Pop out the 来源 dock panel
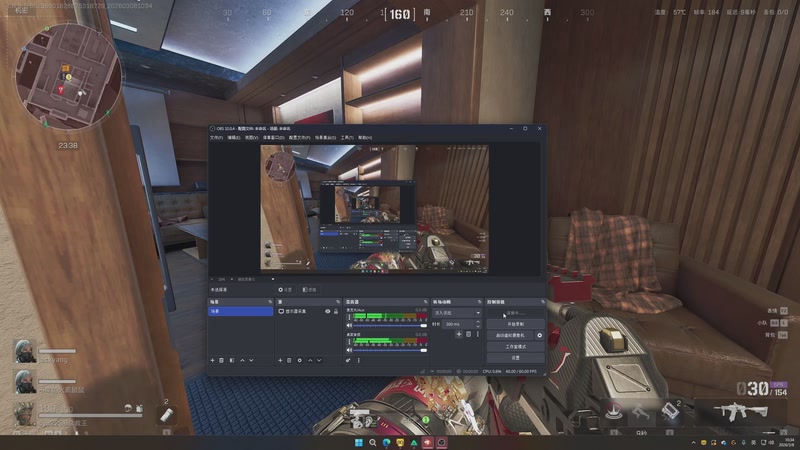The image size is (800, 450). point(338,302)
